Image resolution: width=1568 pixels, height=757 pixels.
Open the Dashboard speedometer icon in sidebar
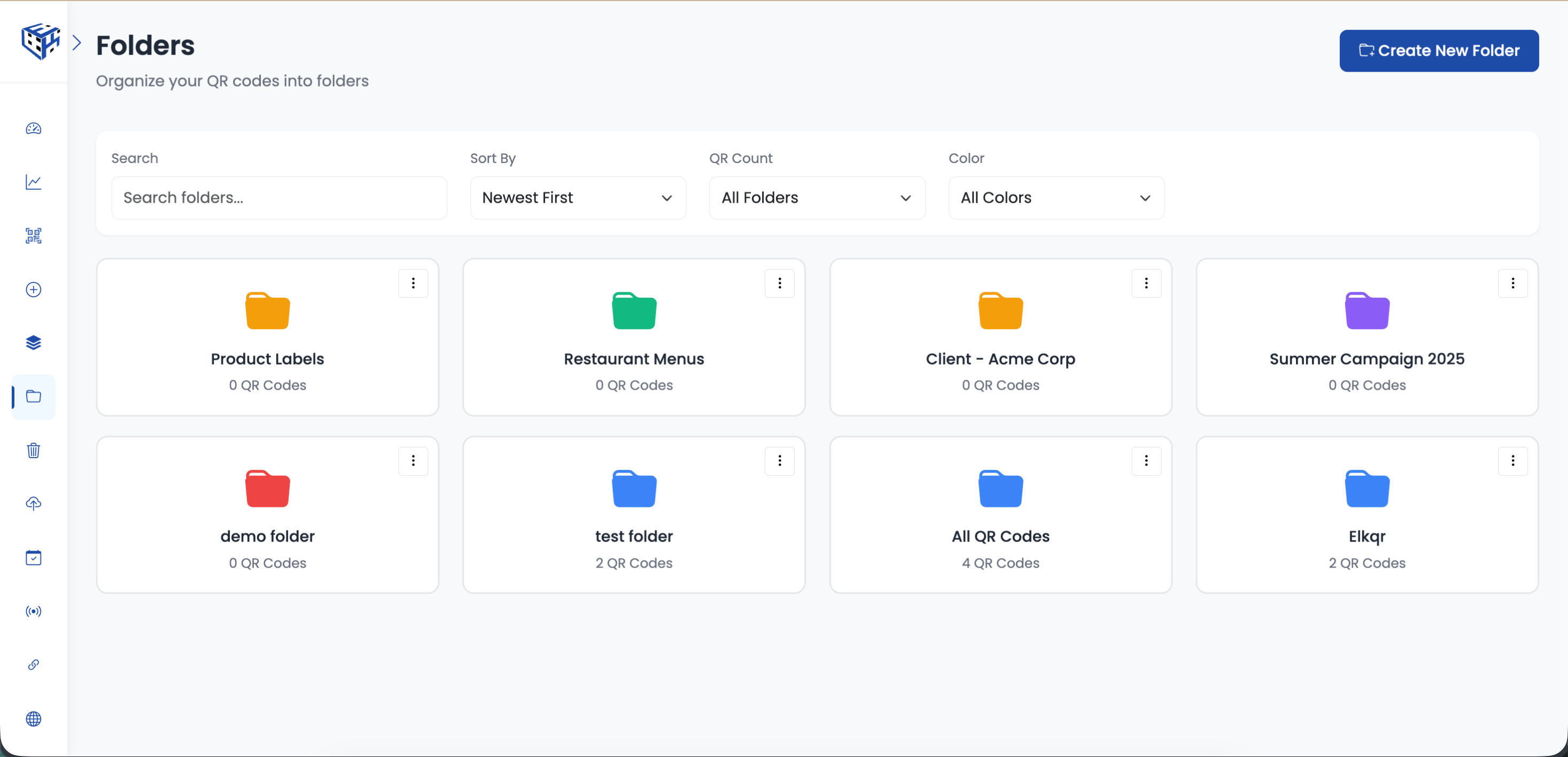click(x=34, y=128)
